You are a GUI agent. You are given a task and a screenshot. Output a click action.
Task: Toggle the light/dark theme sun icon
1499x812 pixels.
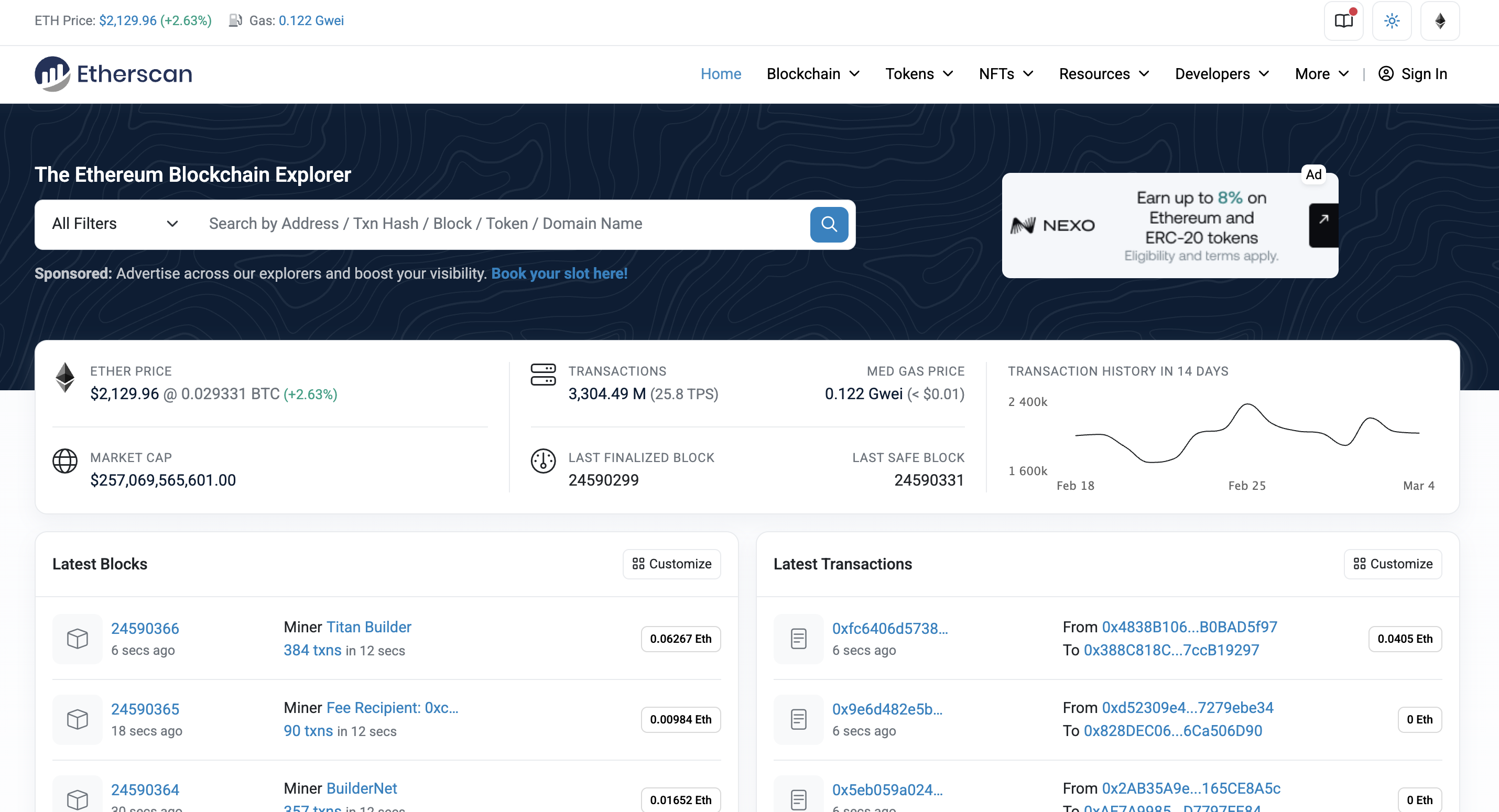(x=1392, y=21)
